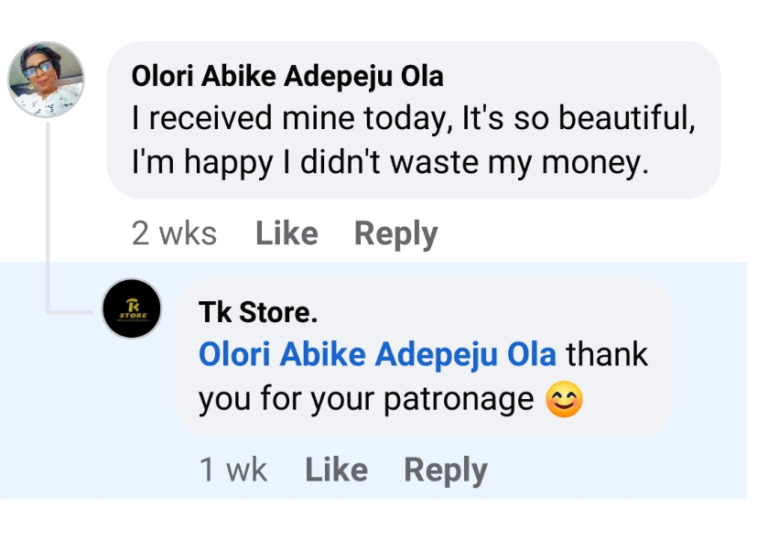The height and width of the screenshot is (540, 768).
Task: Open Olori Abike Adepeju Ola's profile picture
Action: (46, 80)
